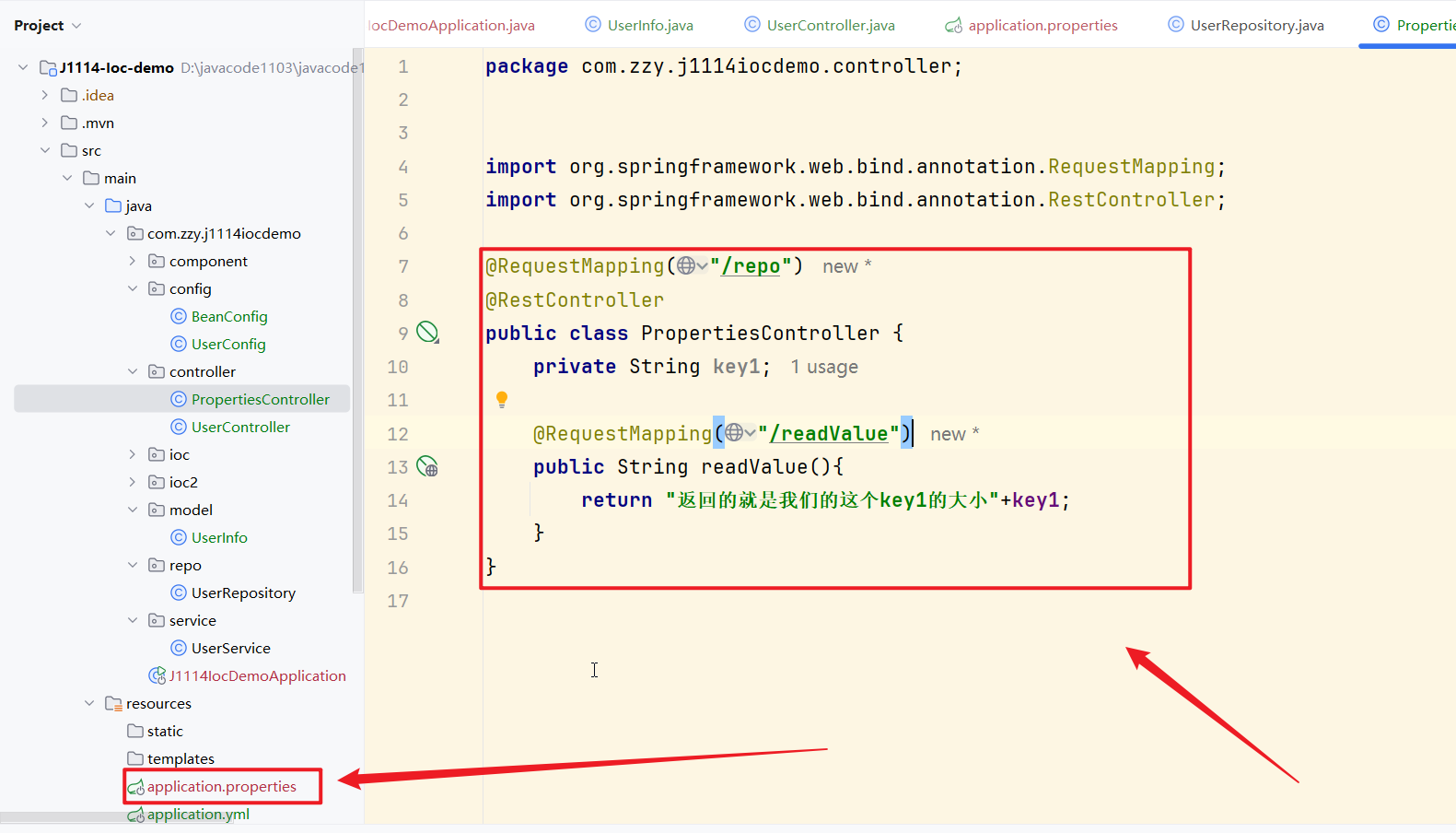Collapse the service package
The image size is (1456, 833).
(133, 620)
